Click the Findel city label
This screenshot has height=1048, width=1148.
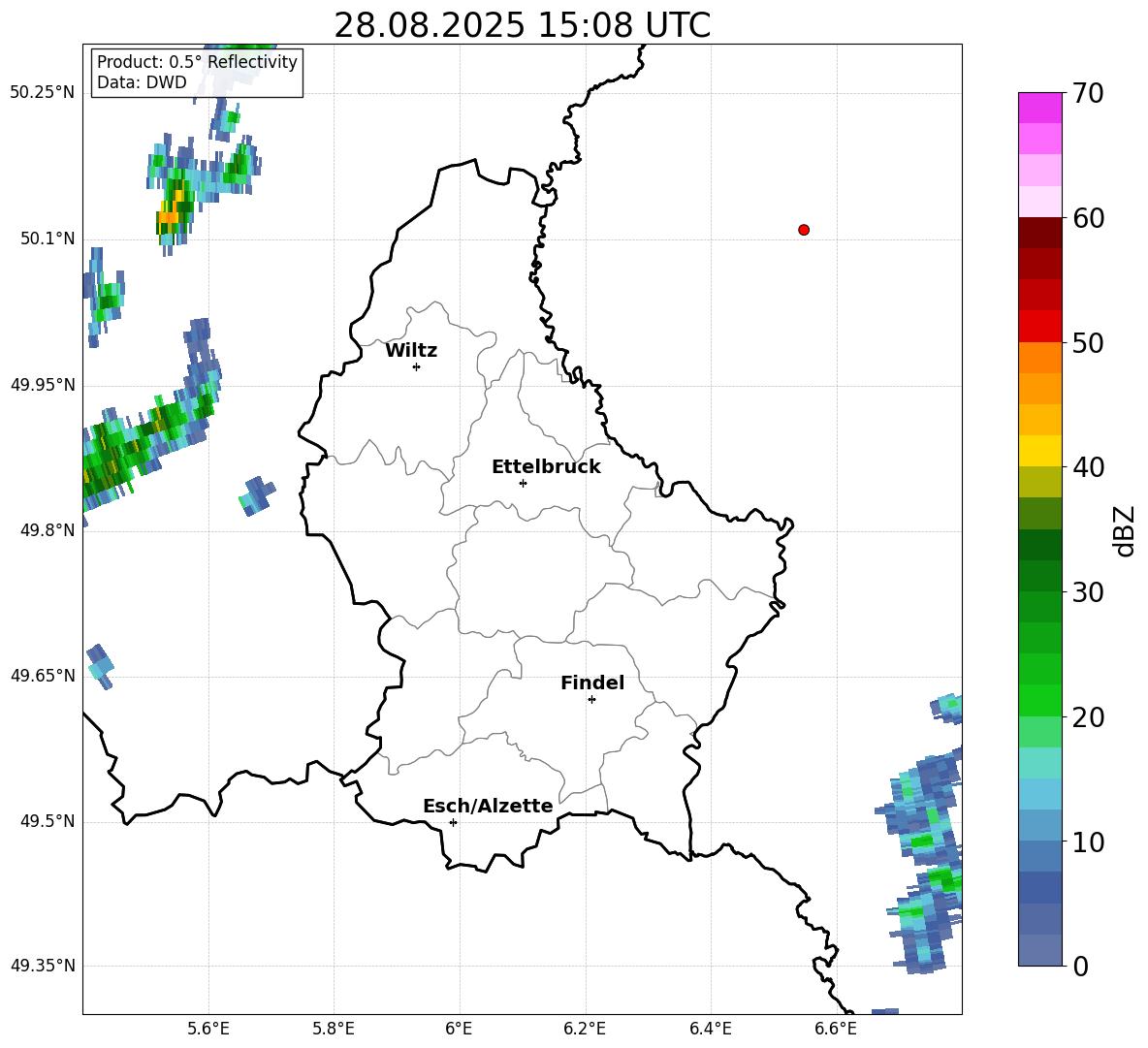592,683
